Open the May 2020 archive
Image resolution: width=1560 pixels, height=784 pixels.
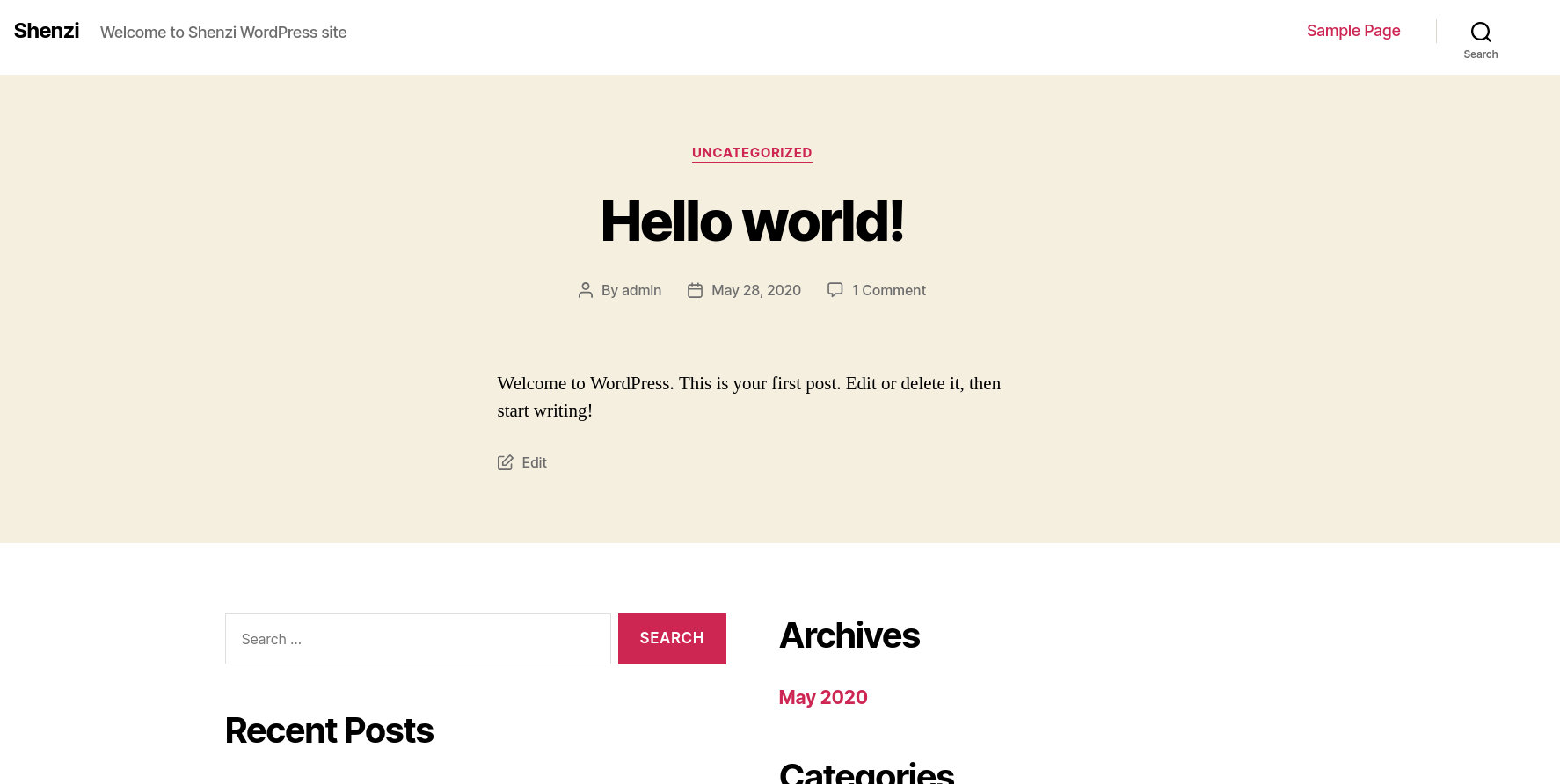point(823,697)
